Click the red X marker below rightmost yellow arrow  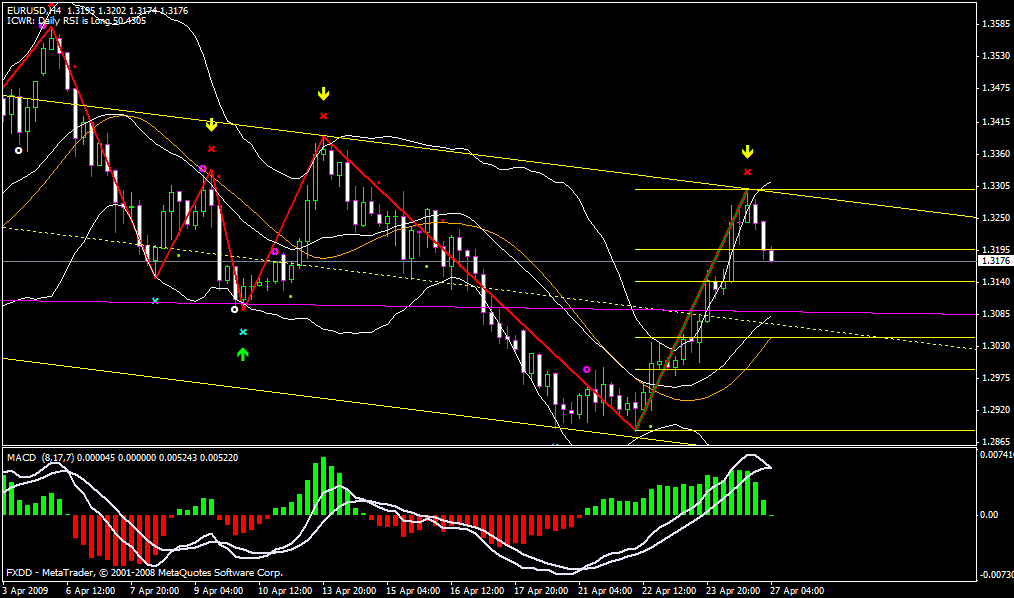(x=747, y=172)
